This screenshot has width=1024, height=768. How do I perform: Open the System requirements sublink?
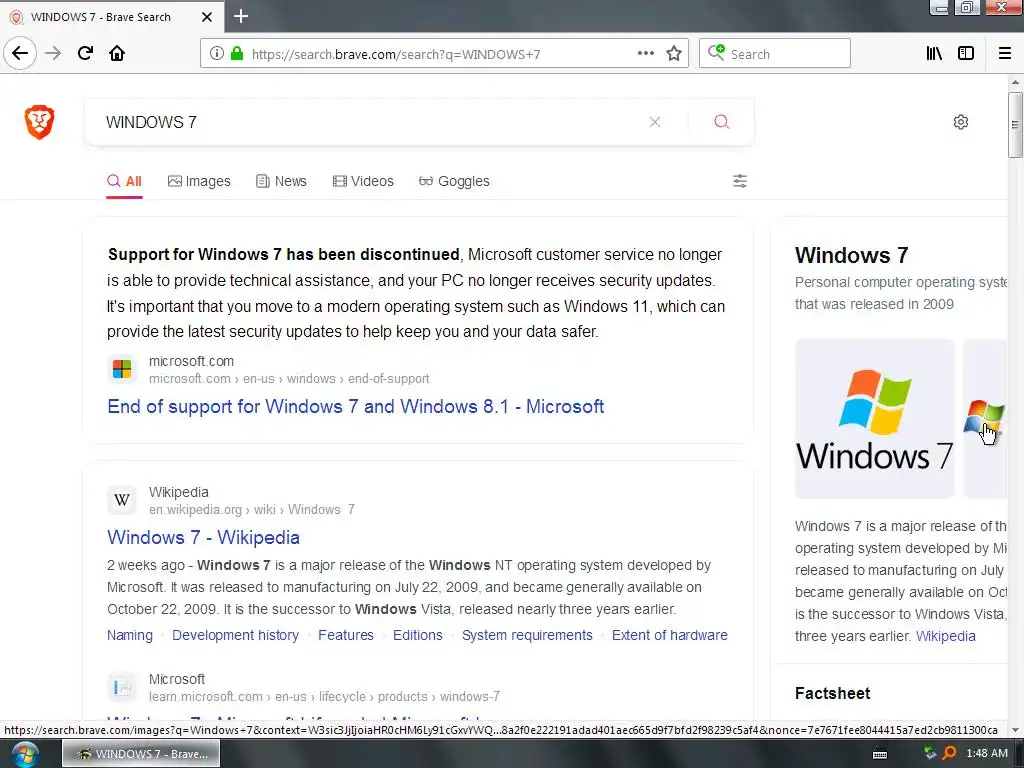[x=527, y=635]
